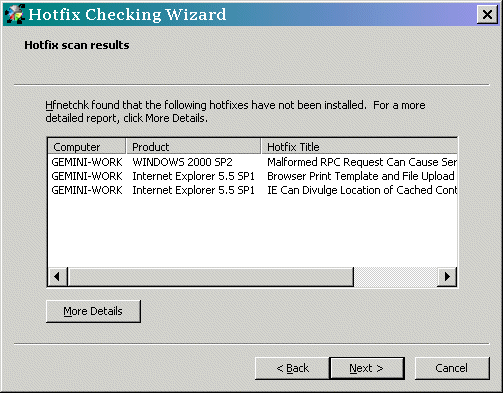Select the GEMINI-WORK cell in the WINDOWS 2000 SP2 row

(x=87, y=162)
